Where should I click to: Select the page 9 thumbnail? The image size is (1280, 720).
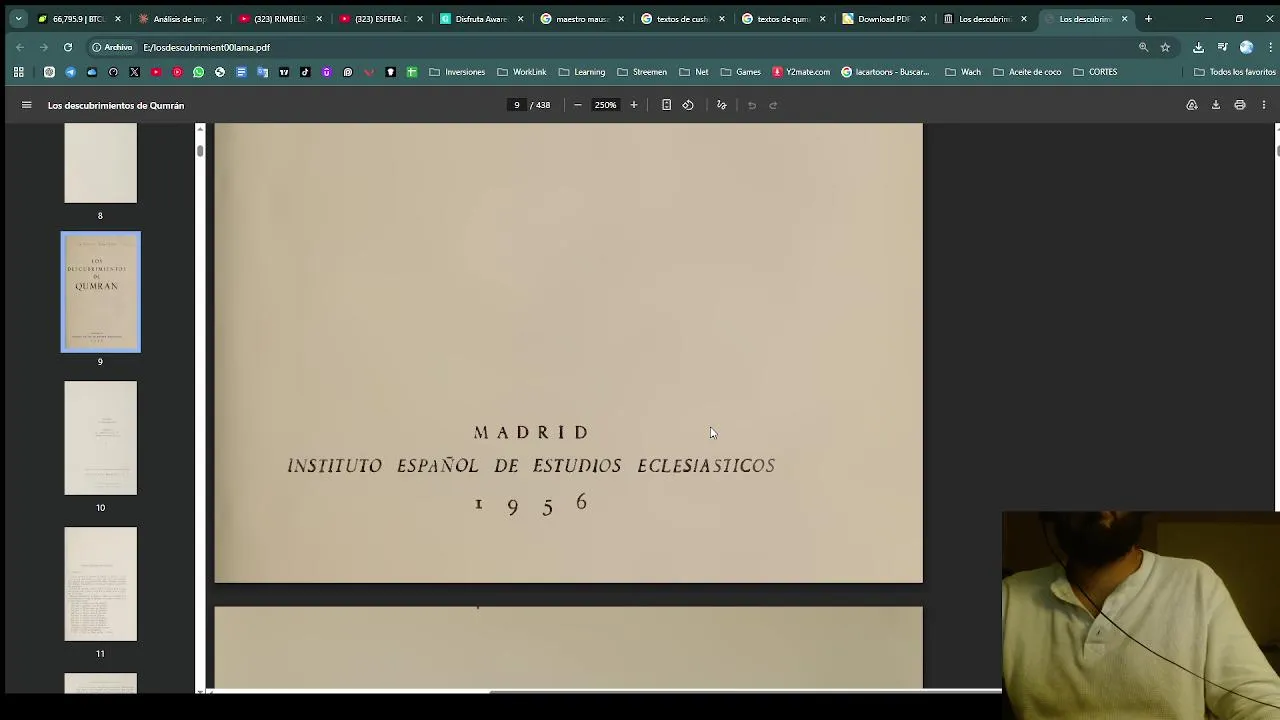[100, 292]
